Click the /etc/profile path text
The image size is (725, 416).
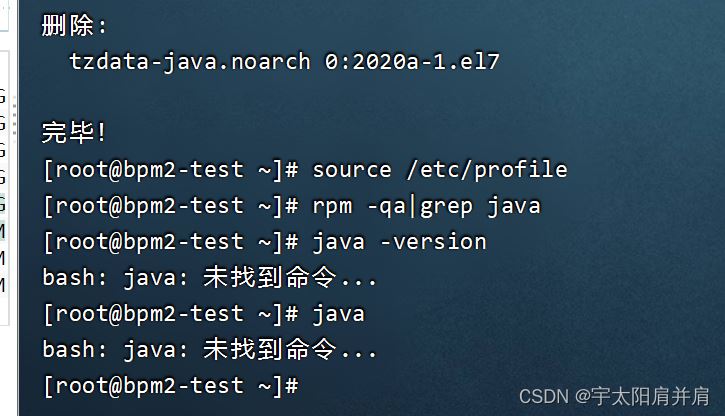487,170
